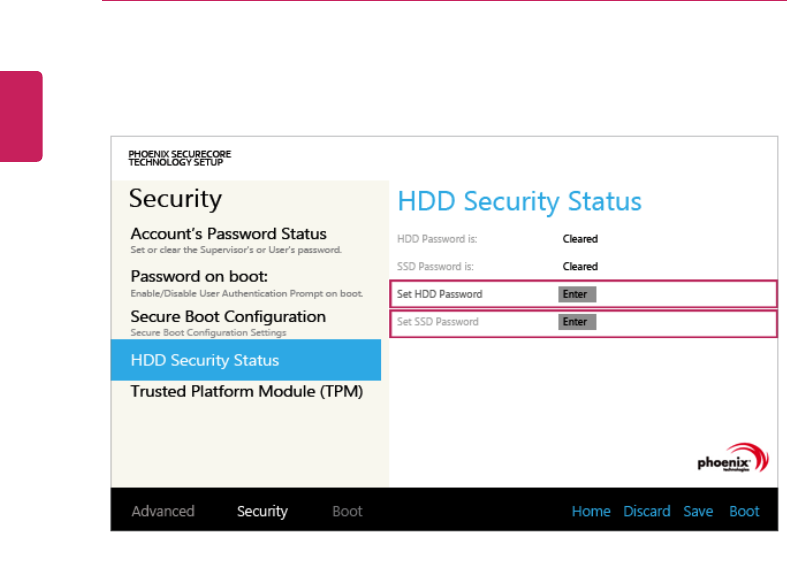Click Phoenix SecureCore Technology Setup header text
This screenshot has width=790, height=567.
(180, 158)
